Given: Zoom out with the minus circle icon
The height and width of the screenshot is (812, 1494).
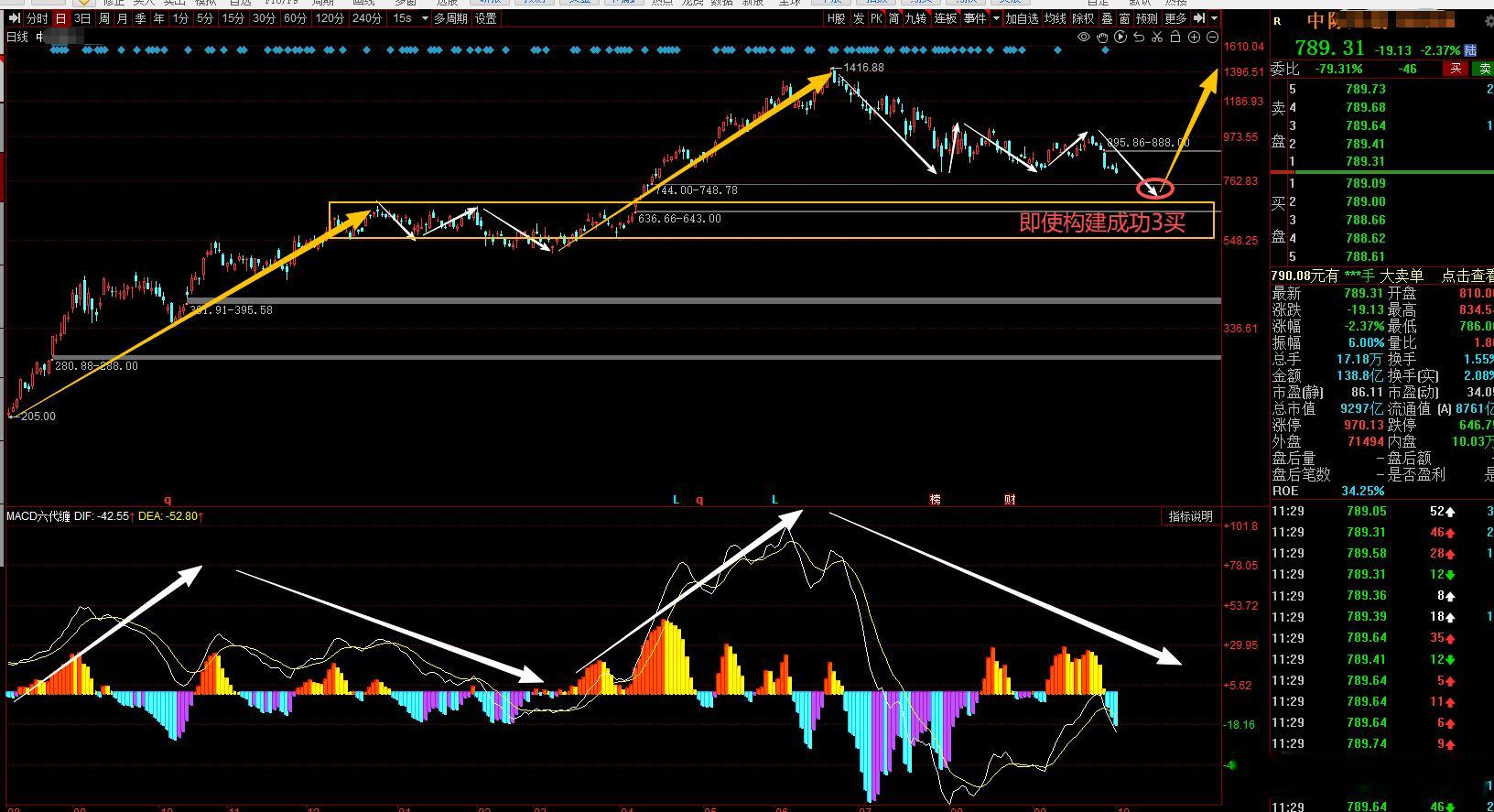Looking at the screenshot, I should pos(1212,38).
